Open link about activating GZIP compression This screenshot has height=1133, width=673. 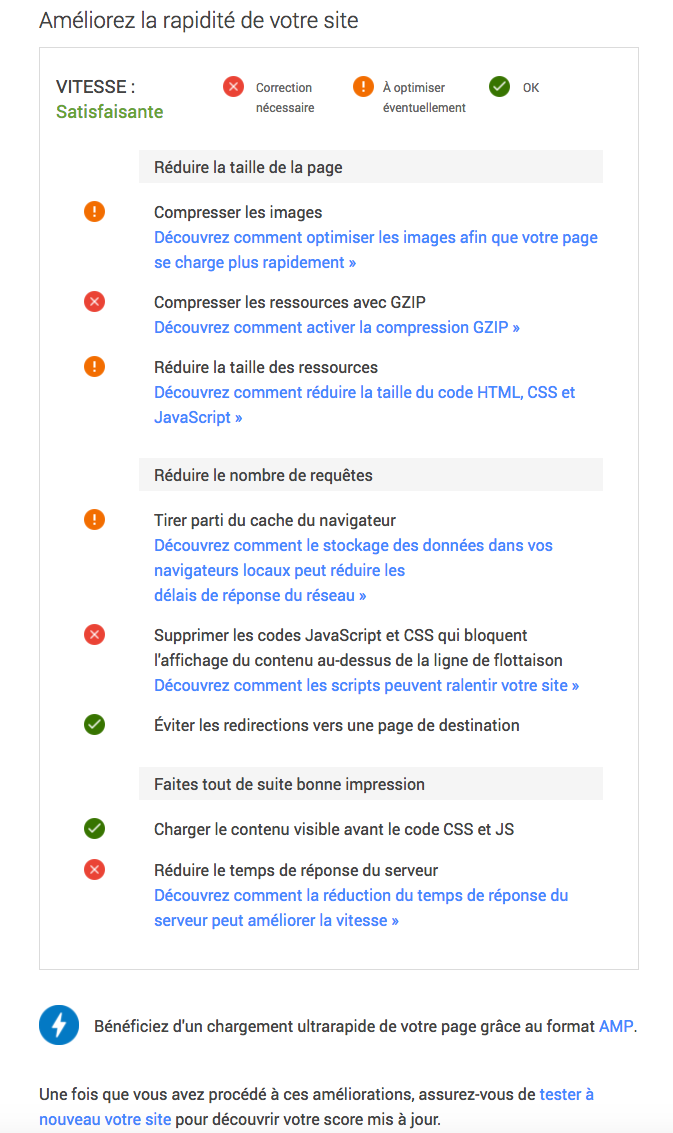click(x=336, y=327)
